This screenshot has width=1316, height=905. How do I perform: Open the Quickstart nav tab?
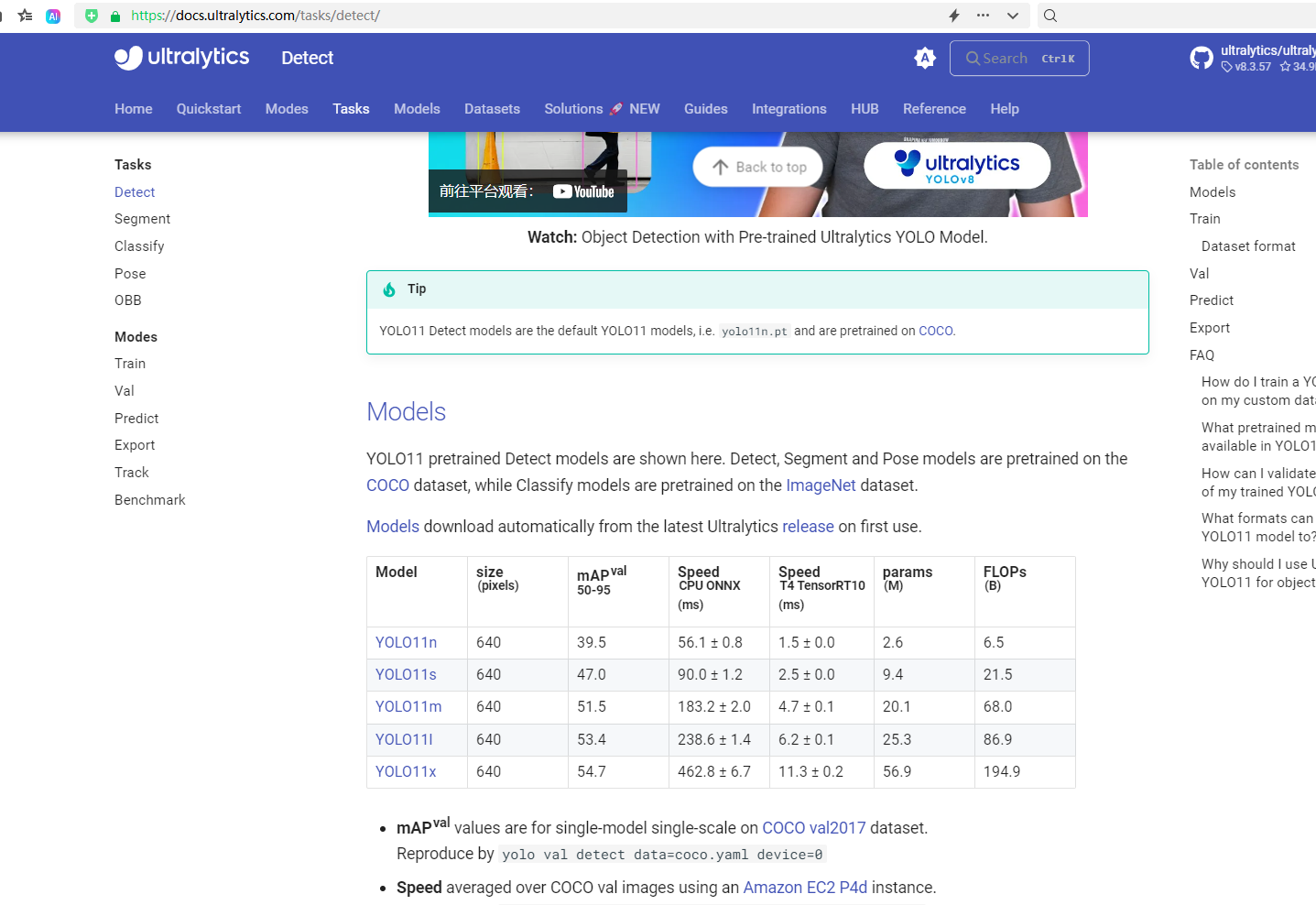[209, 109]
